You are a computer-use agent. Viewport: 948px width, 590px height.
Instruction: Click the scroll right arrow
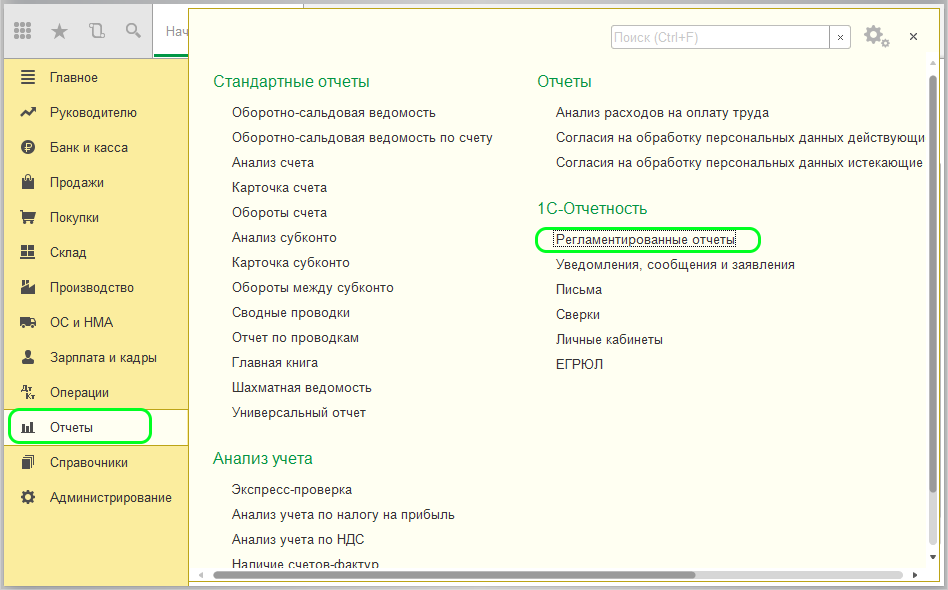(x=915, y=575)
